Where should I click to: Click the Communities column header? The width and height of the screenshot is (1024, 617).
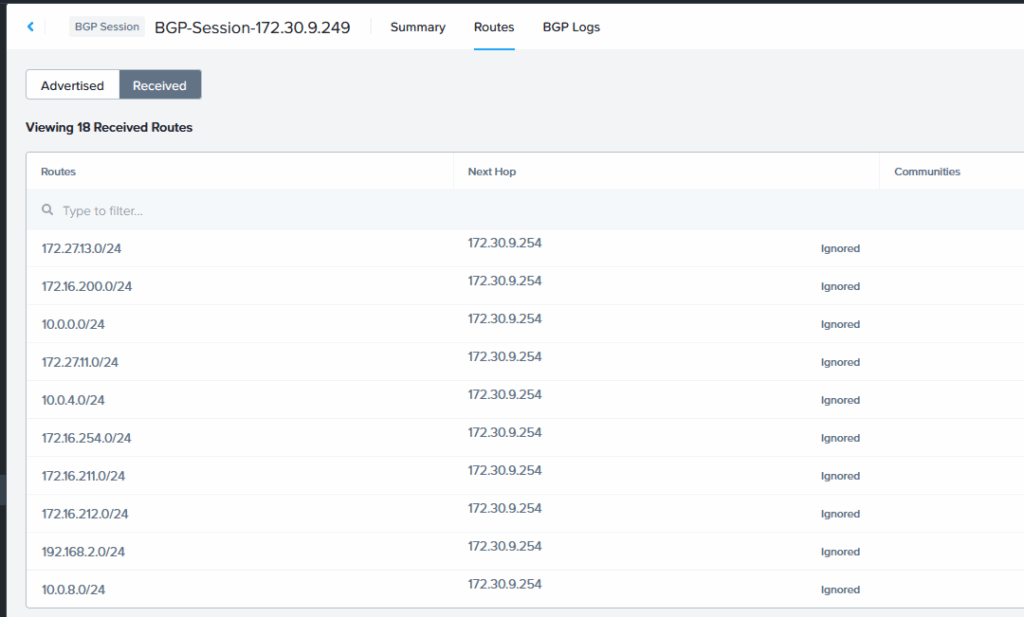pos(927,172)
